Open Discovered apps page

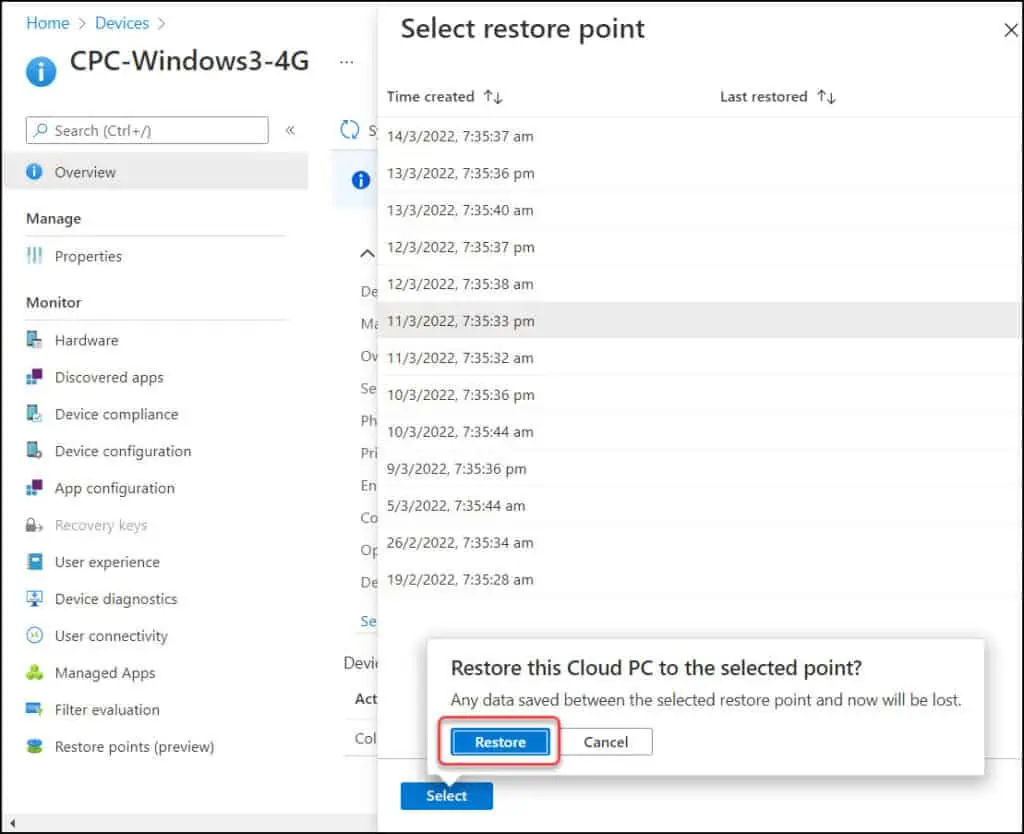[x=109, y=377]
